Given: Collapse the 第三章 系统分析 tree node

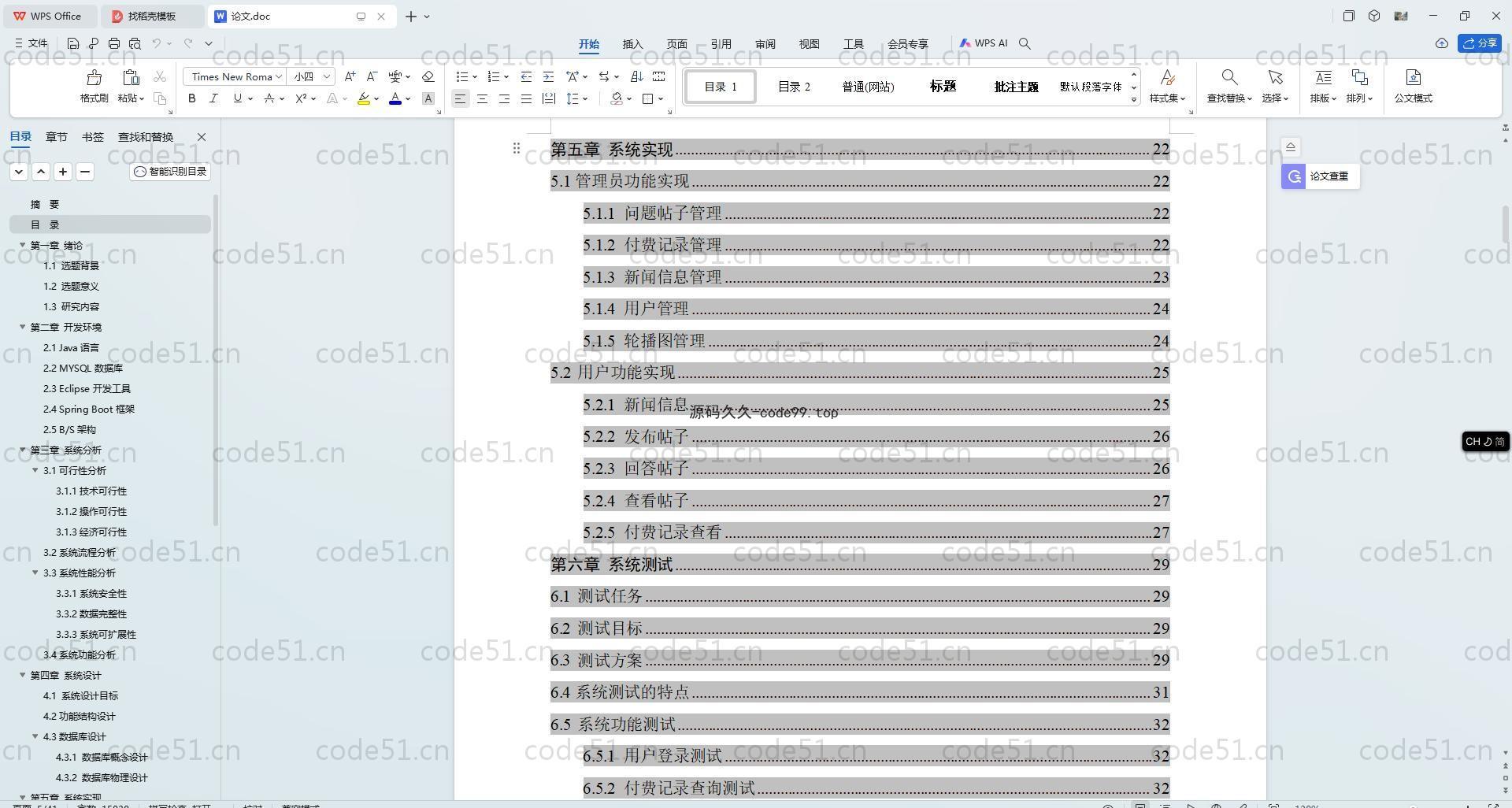Looking at the screenshot, I should point(22,450).
